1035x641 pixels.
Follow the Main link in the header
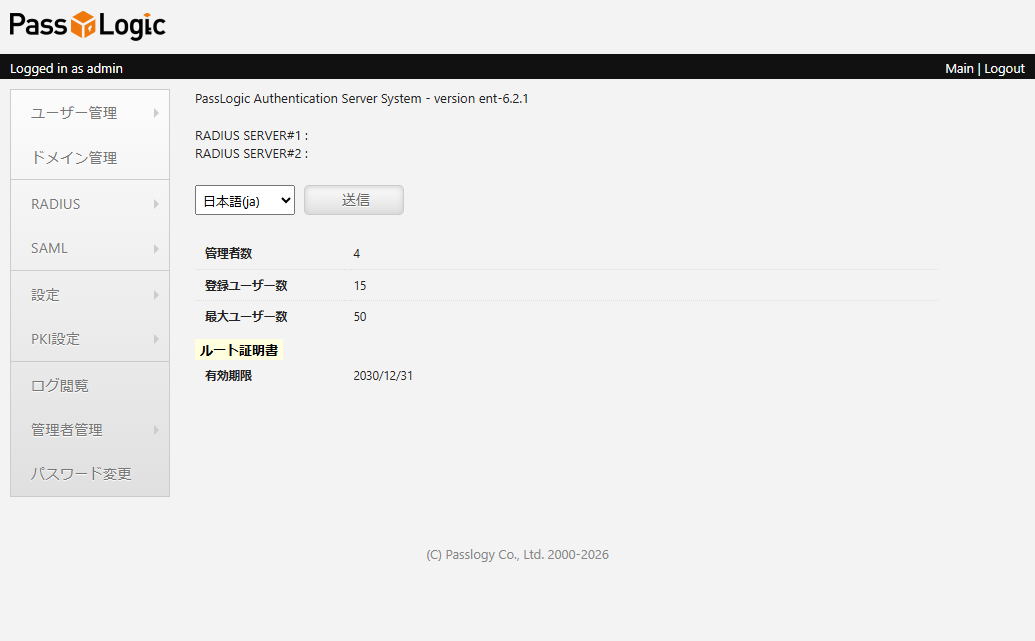(959, 69)
